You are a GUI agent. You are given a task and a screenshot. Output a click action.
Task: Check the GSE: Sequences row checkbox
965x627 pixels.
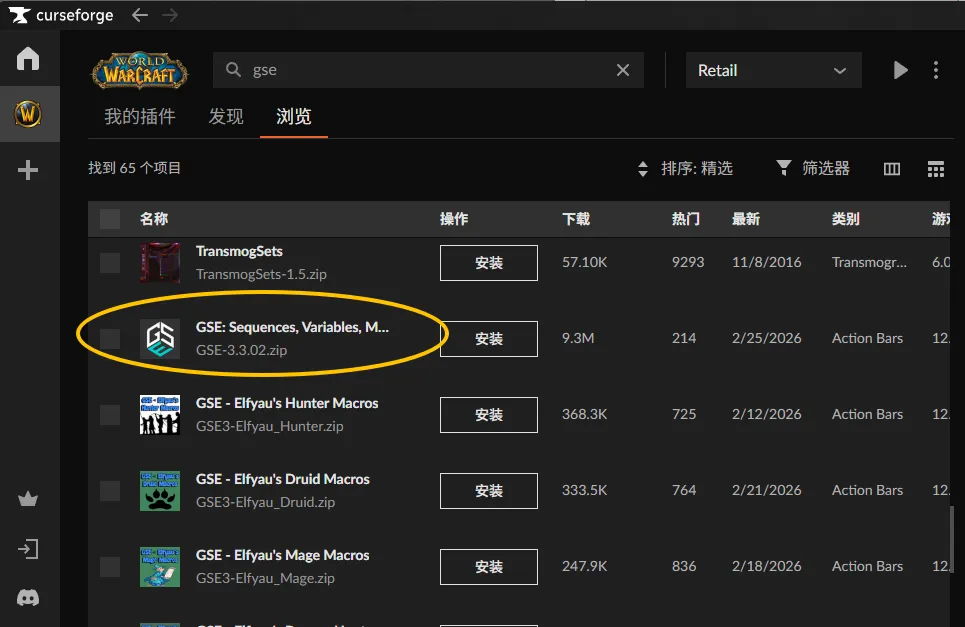pyautogui.click(x=110, y=338)
